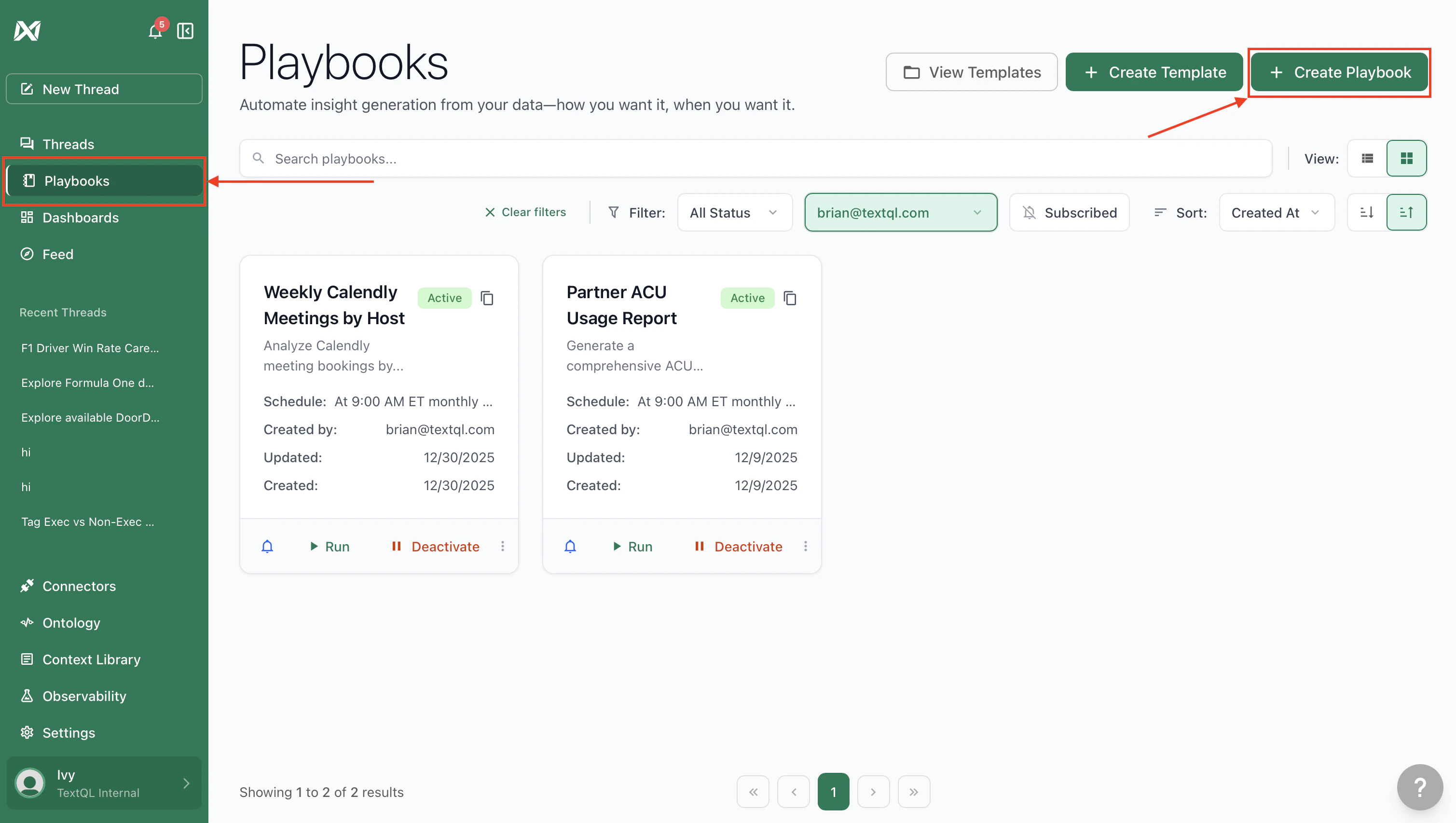Open more options on Weekly Calendly card
Screen dimensions: 1456x823
click(x=503, y=546)
